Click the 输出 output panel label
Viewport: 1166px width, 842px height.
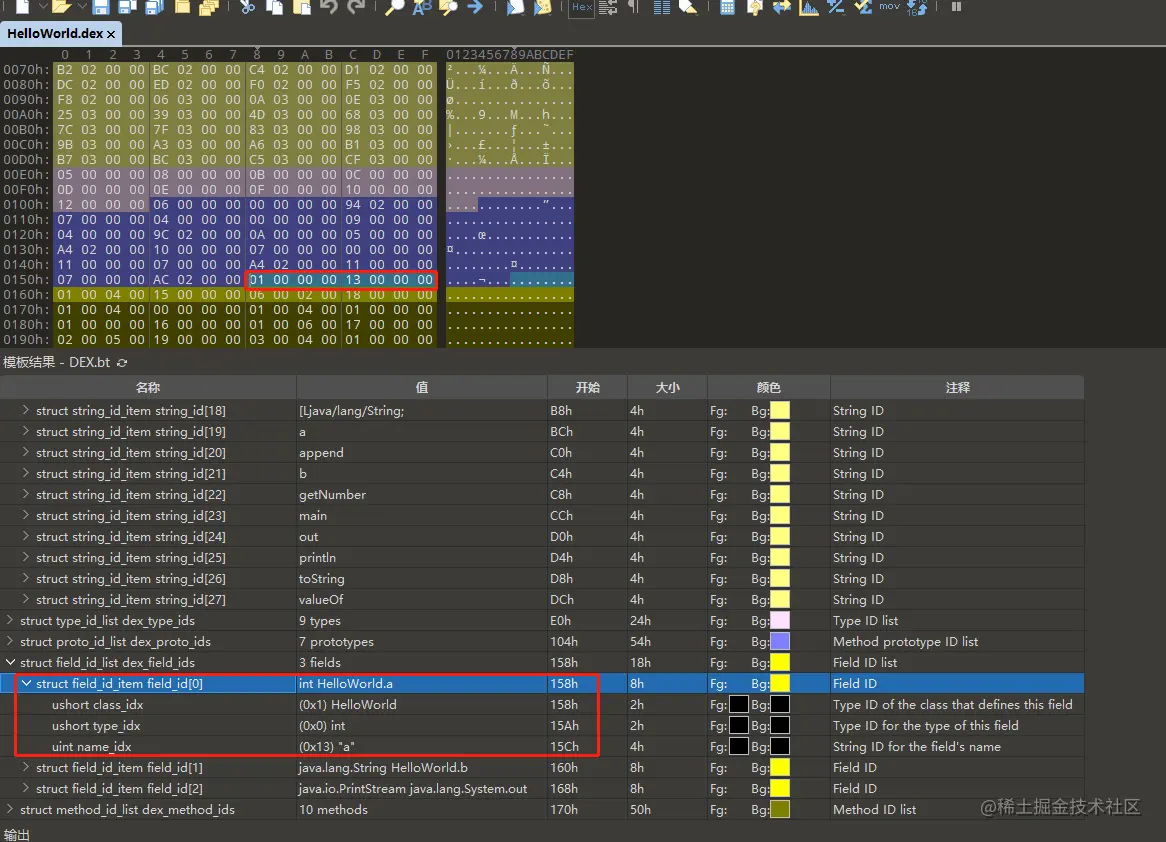pyautogui.click(x=16, y=835)
